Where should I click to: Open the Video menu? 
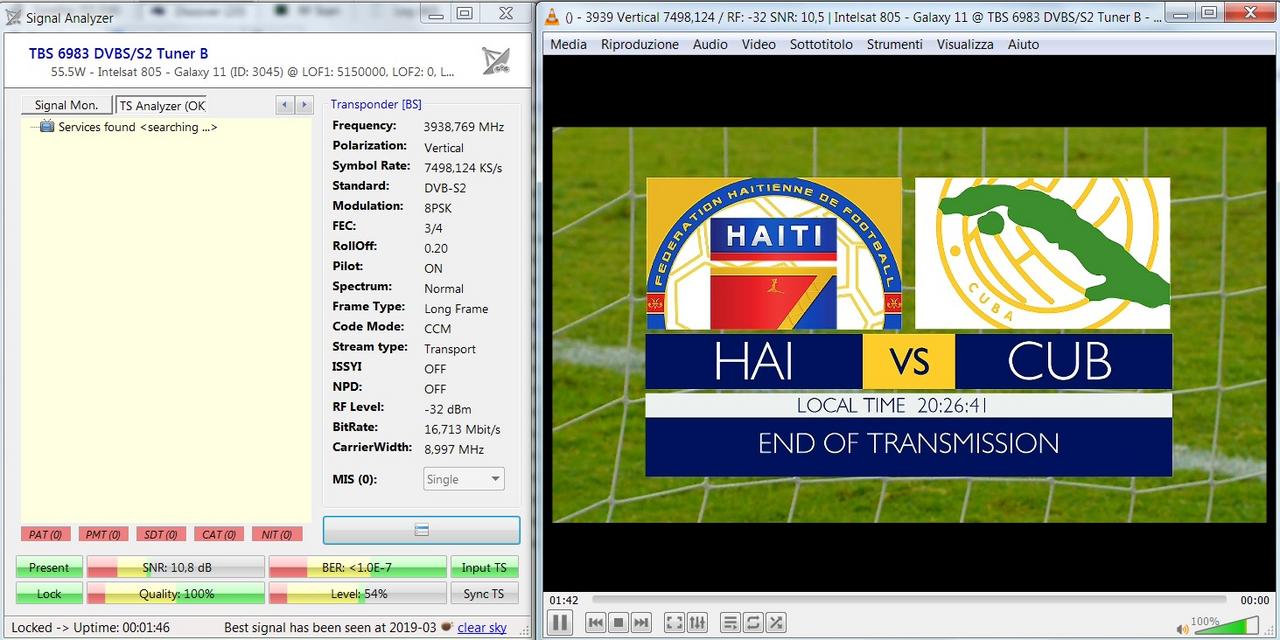coord(758,44)
